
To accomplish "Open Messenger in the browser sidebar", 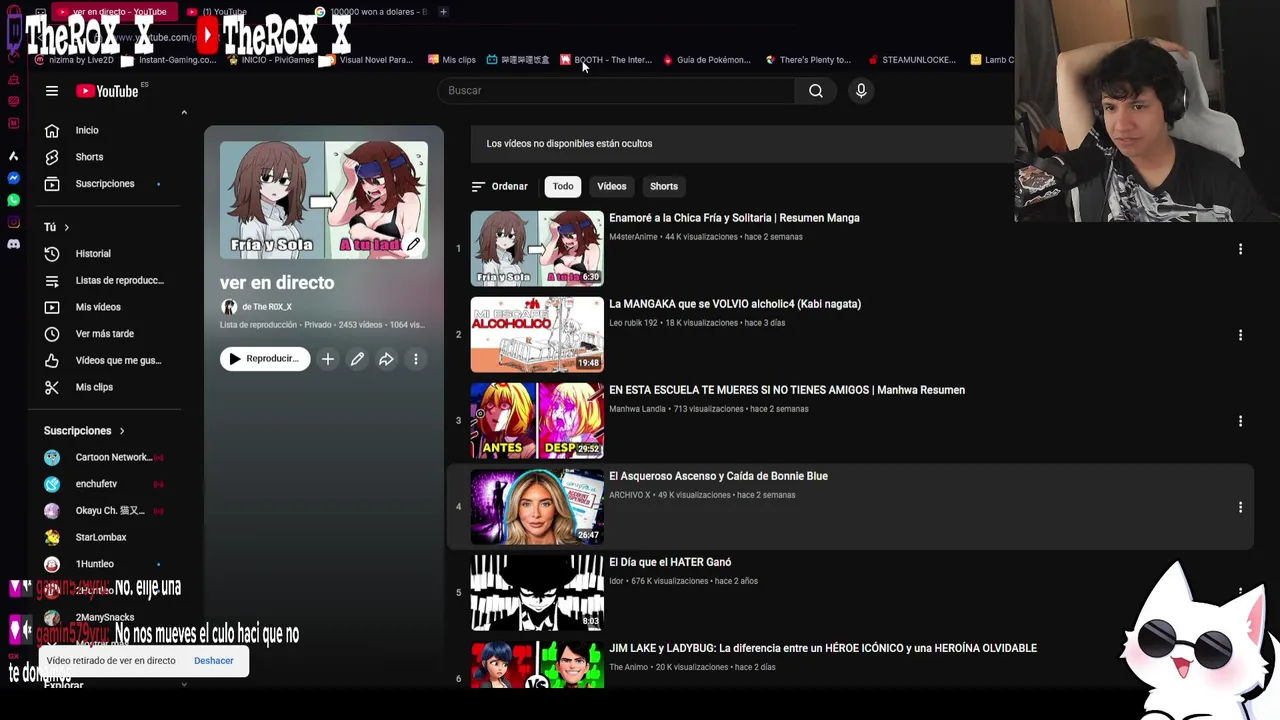I will [13, 178].
